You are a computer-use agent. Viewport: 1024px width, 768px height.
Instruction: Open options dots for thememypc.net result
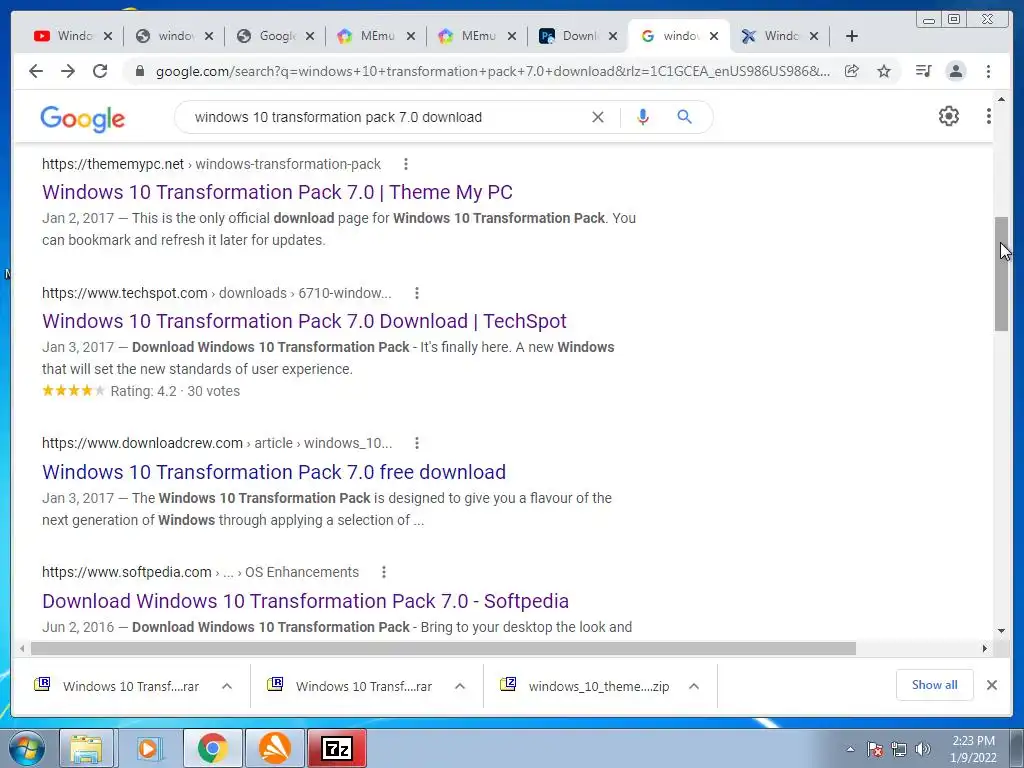(x=406, y=164)
